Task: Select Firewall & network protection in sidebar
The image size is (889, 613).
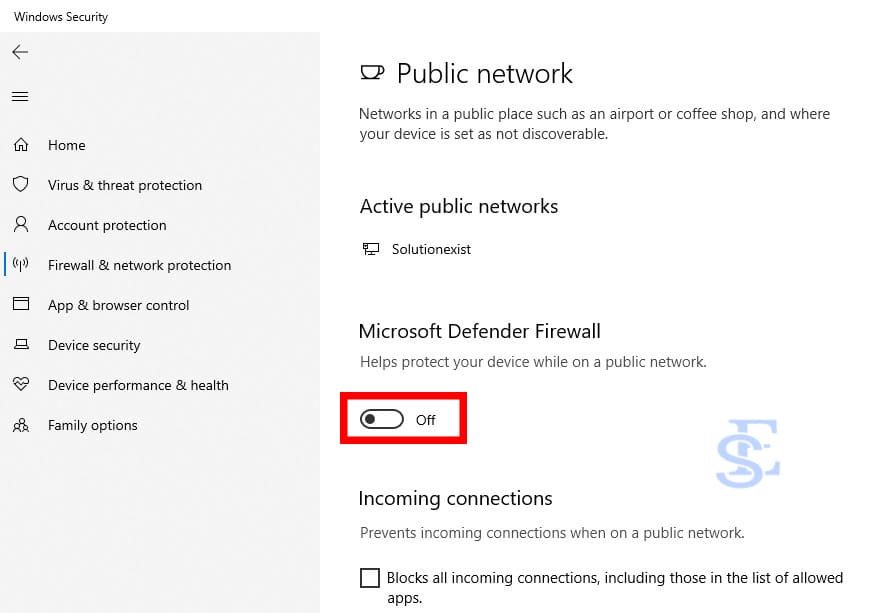Action: tap(139, 265)
